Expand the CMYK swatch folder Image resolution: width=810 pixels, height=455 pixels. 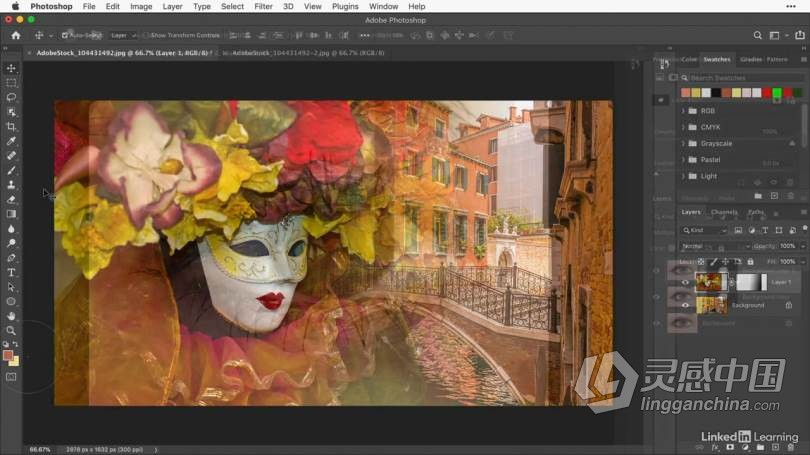tap(683, 127)
